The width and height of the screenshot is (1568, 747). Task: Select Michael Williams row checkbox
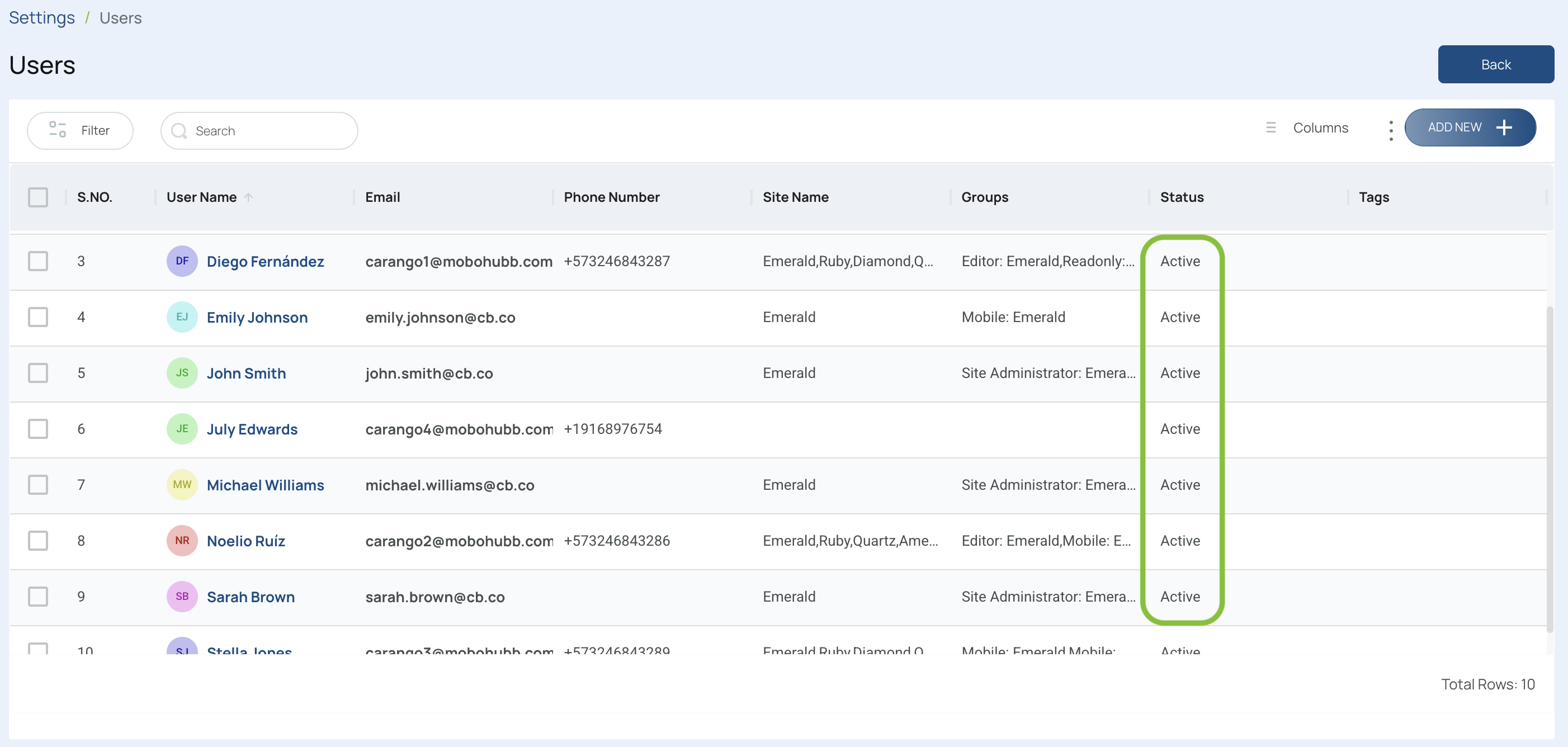point(39,485)
